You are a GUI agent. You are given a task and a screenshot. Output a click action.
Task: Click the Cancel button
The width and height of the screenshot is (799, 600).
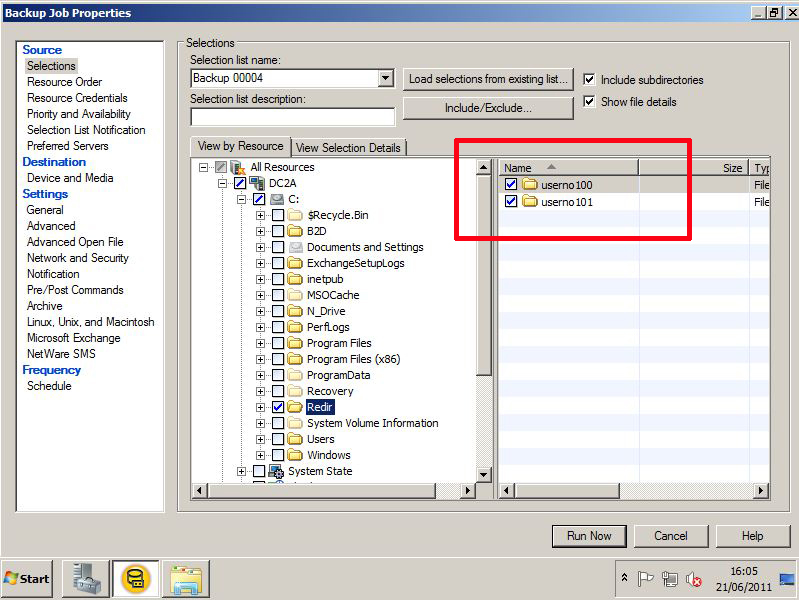pos(671,536)
